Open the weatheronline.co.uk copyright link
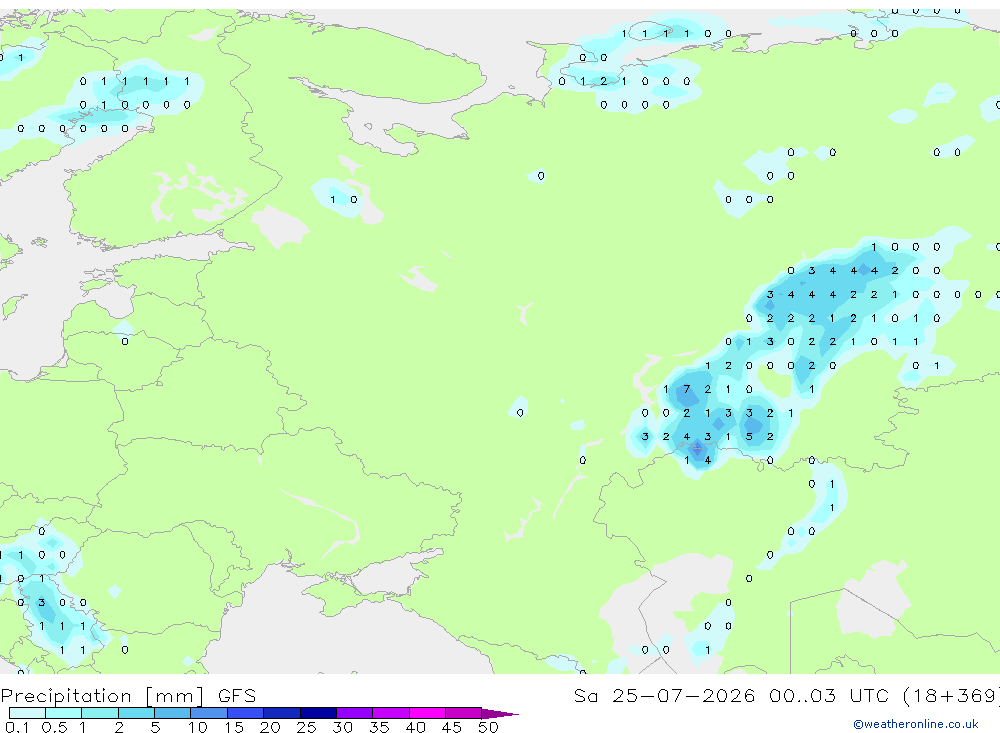Viewport: 1000px width, 733px height. [x=916, y=724]
